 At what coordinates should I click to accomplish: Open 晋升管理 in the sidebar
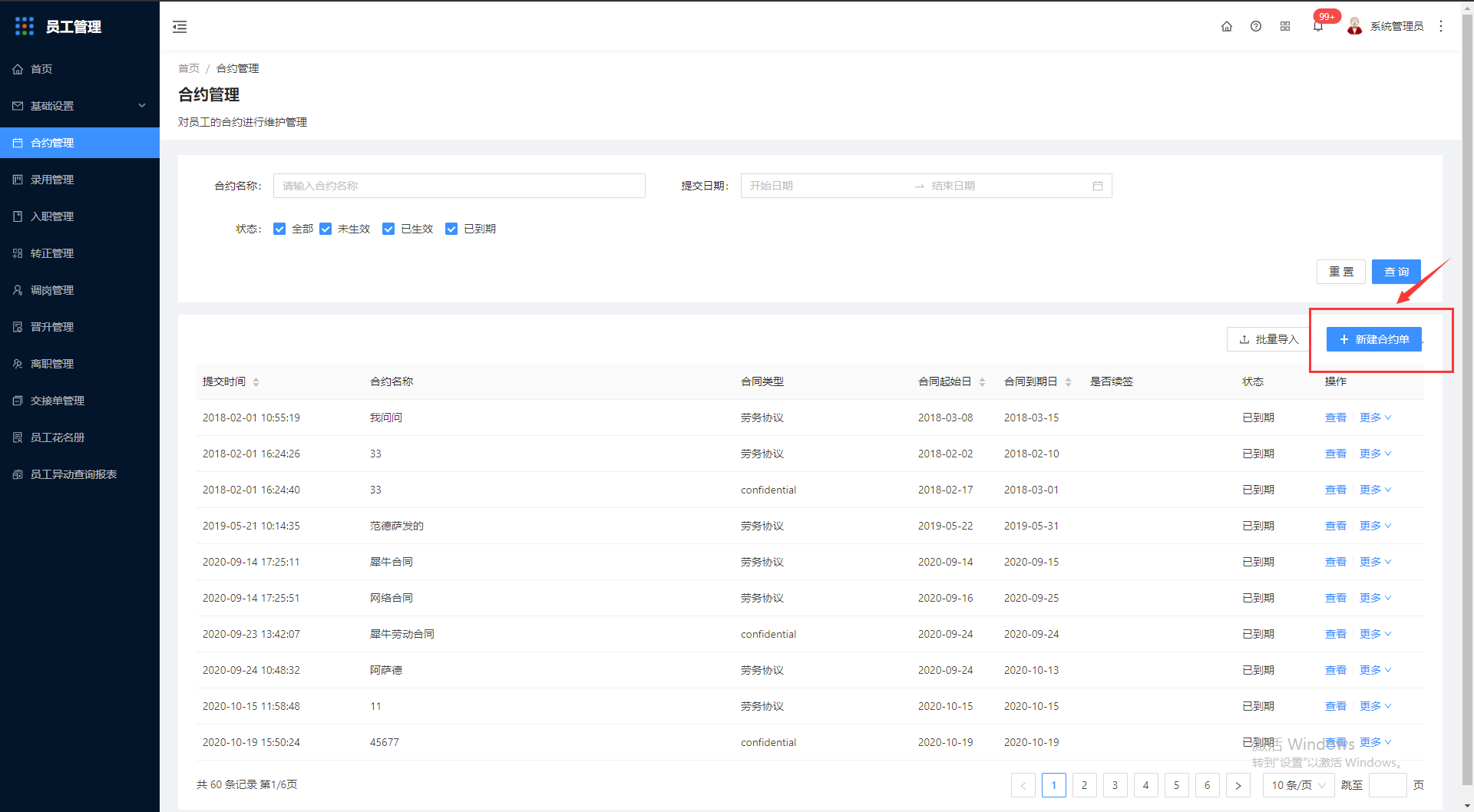tap(80, 327)
